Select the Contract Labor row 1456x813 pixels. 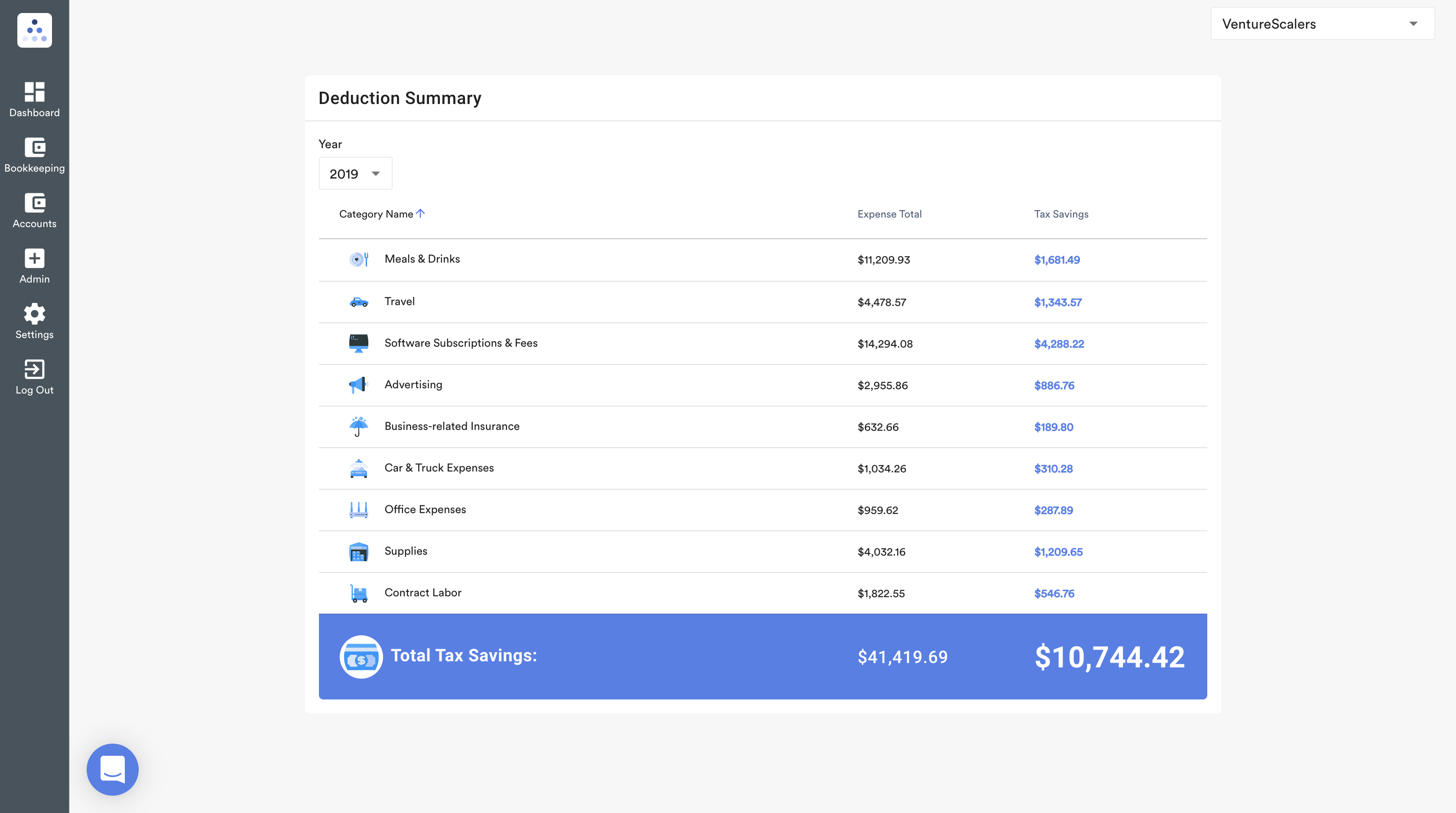(x=763, y=593)
